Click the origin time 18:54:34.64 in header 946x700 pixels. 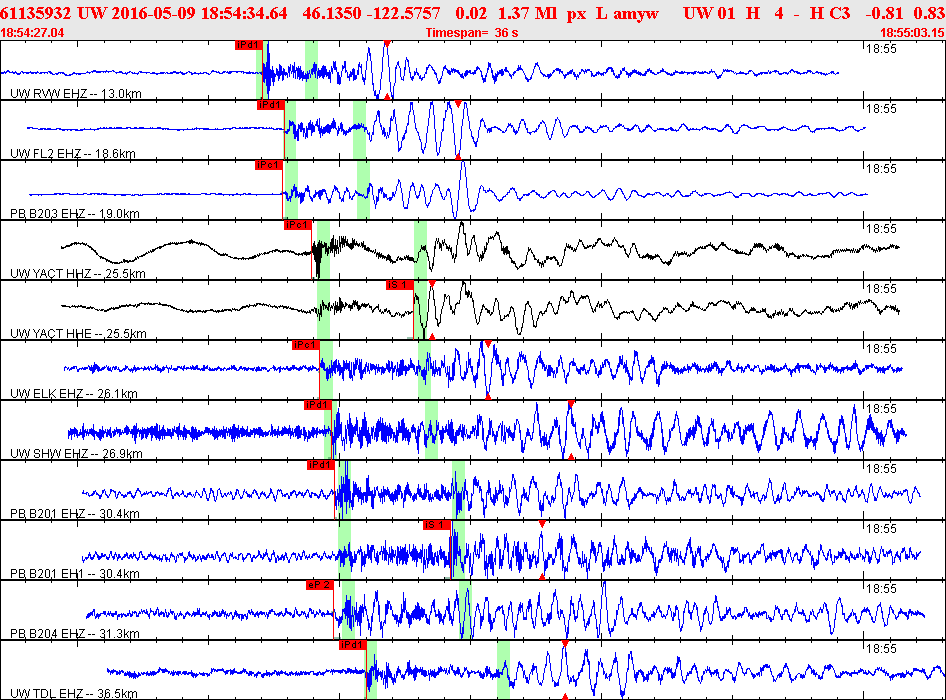[x=244, y=13]
